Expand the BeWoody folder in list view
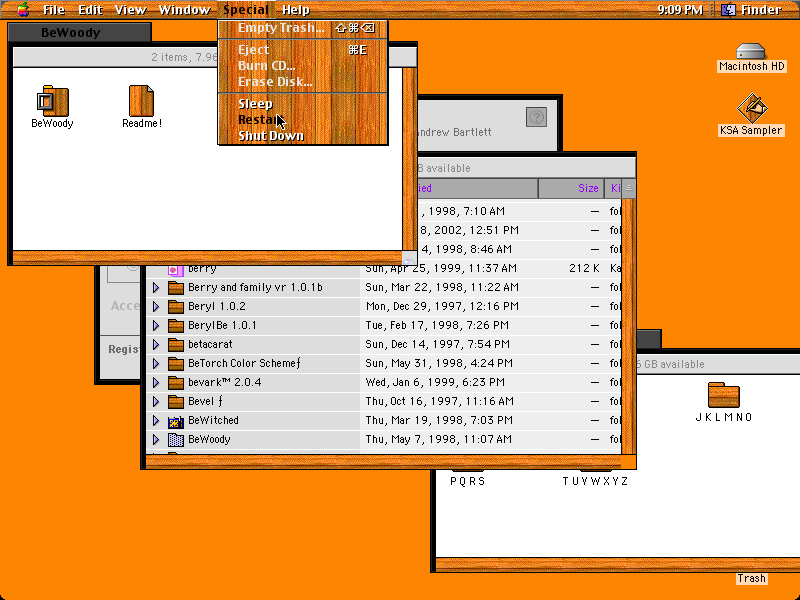Image resolution: width=800 pixels, height=600 pixels. pos(156,439)
